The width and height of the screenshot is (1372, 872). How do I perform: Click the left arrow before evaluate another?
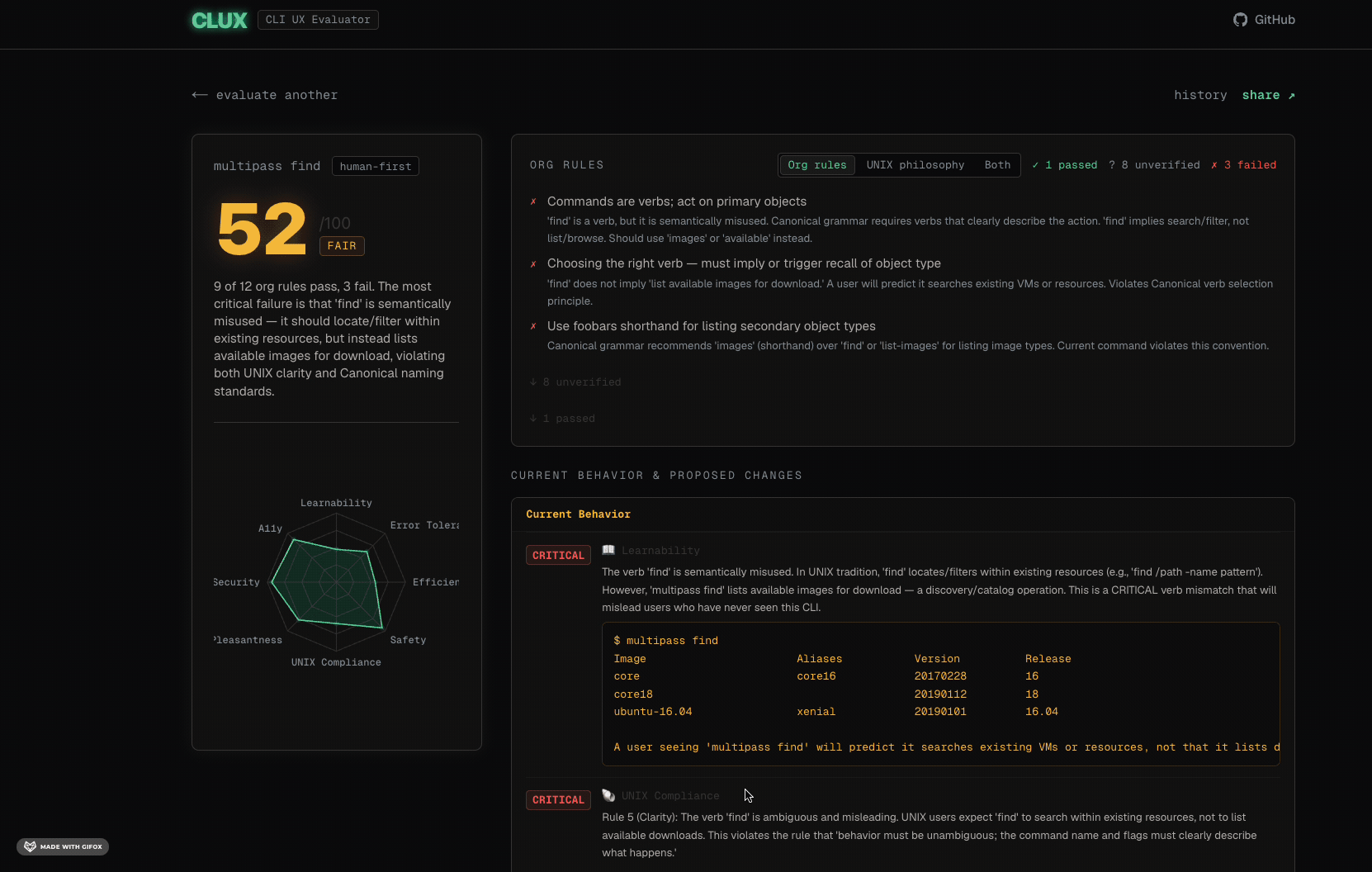[x=199, y=95]
